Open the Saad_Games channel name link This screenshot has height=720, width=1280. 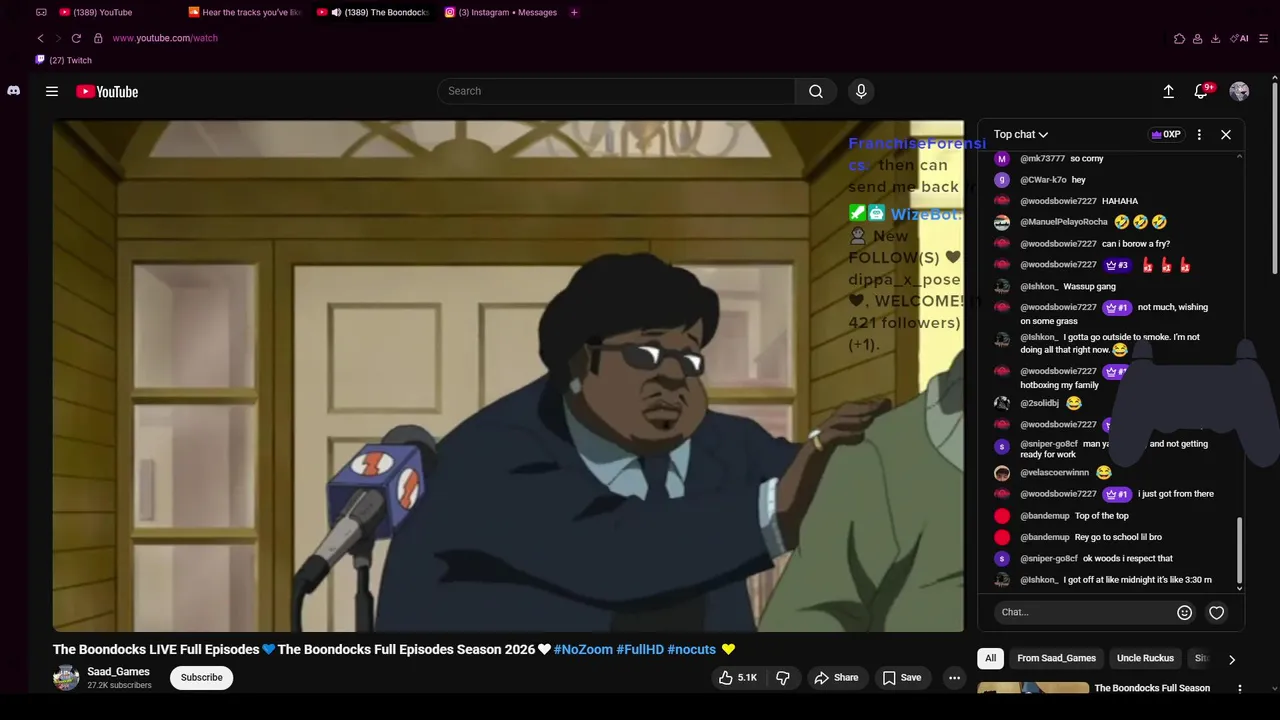118,672
